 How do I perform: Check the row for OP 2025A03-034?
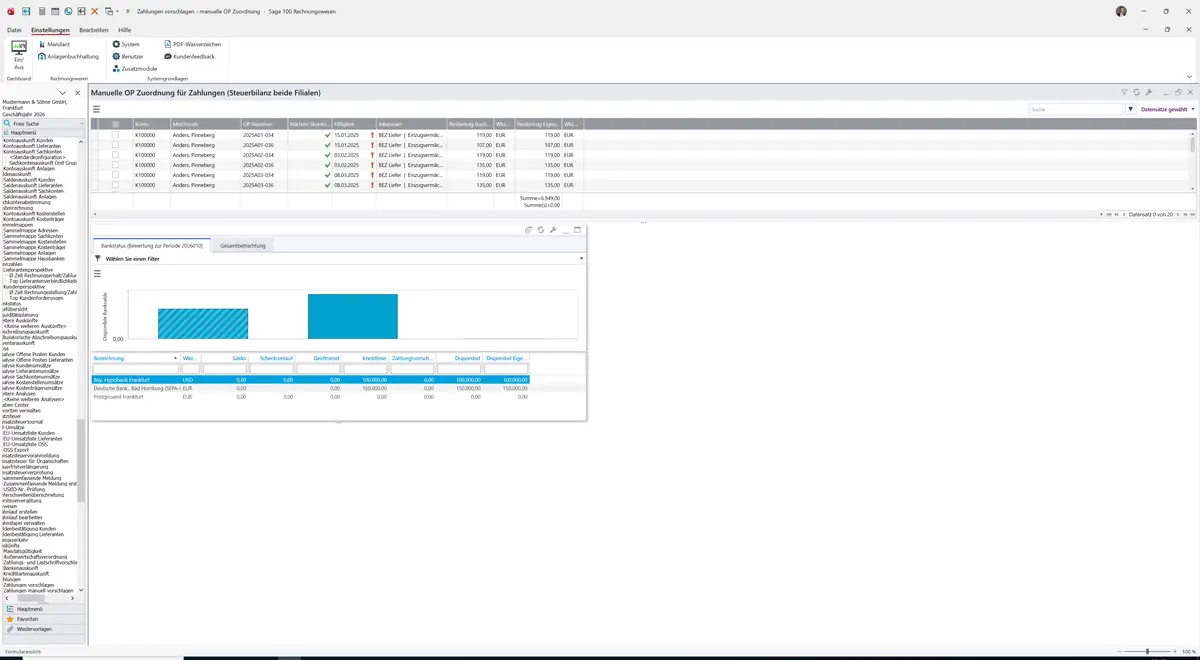pos(115,175)
